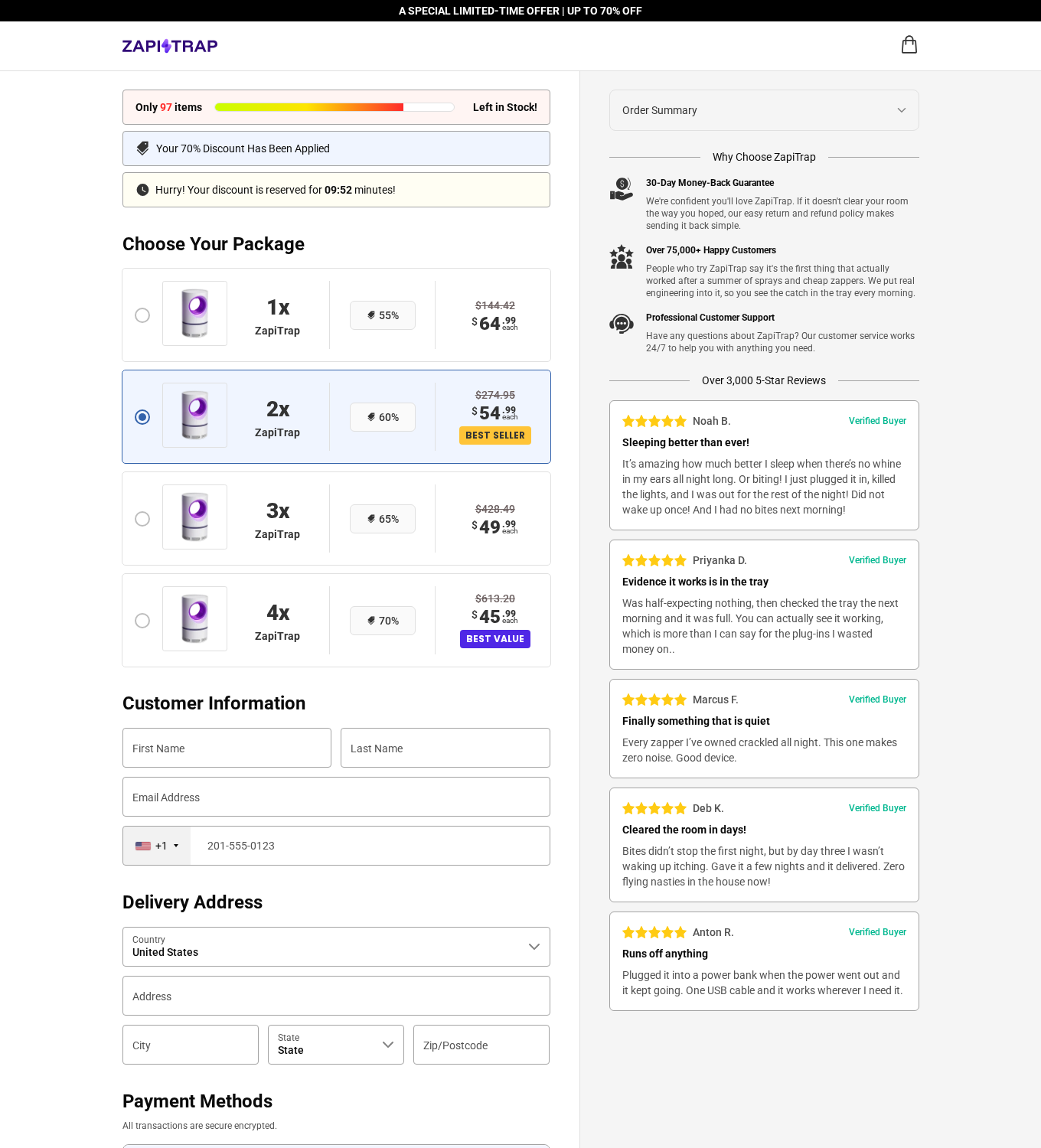This screenshot has height=1148, width=1041.
Task: Click Noah B.'s five-star rating
Action: click(654, 421)
